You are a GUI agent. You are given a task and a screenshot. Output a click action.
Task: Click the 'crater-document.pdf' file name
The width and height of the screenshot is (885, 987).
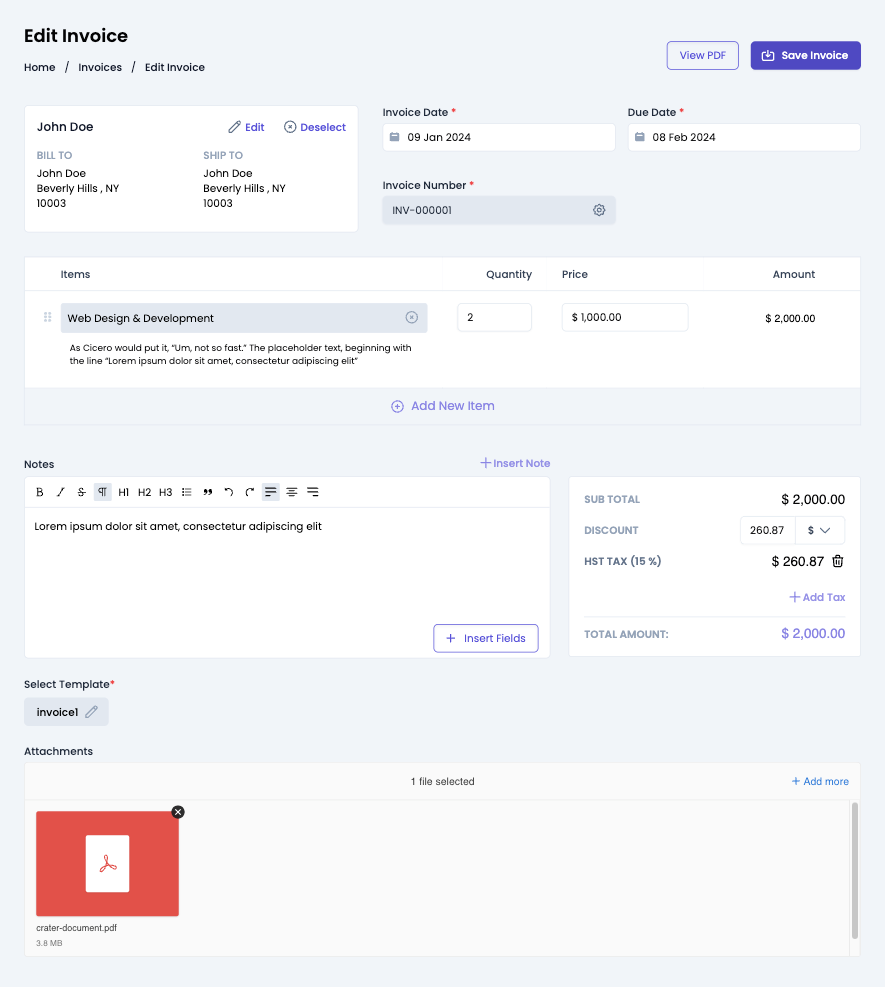(x=77, y=928)
